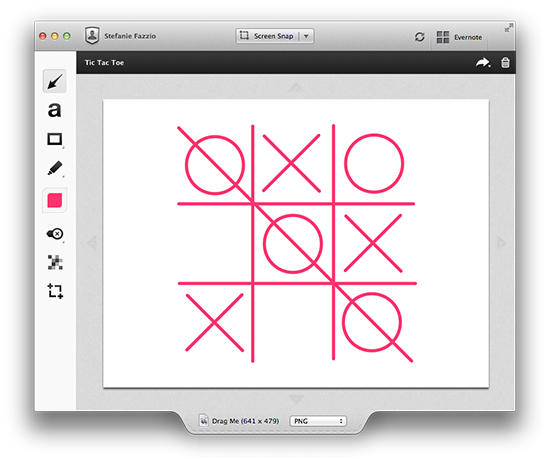Click the Screen Snap button

pyautogui.click(x=267, y=36)
